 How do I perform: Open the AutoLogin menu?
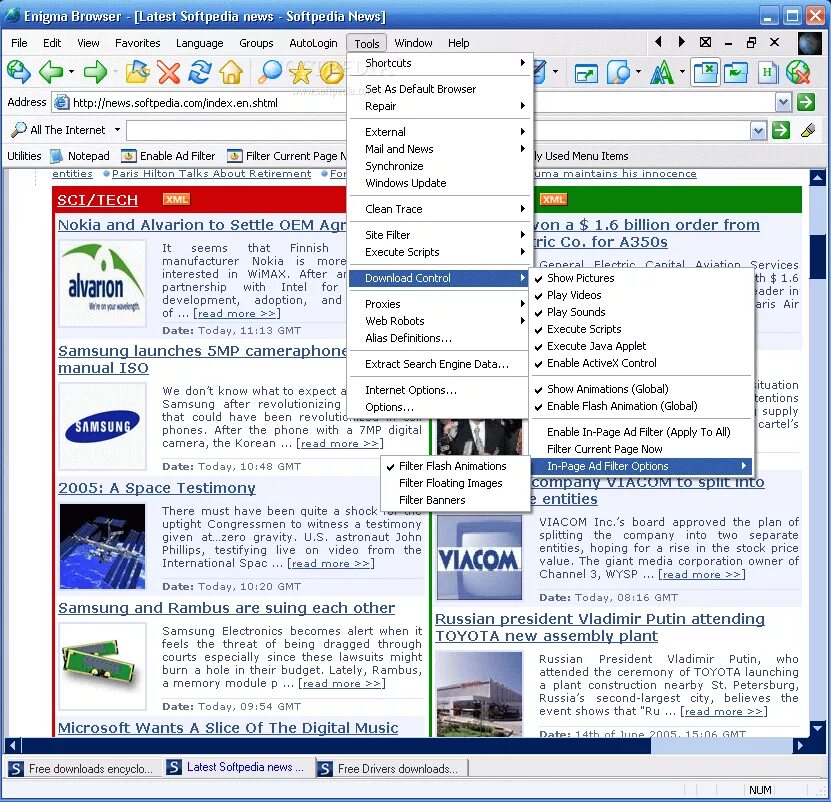(x=313, y=43)
